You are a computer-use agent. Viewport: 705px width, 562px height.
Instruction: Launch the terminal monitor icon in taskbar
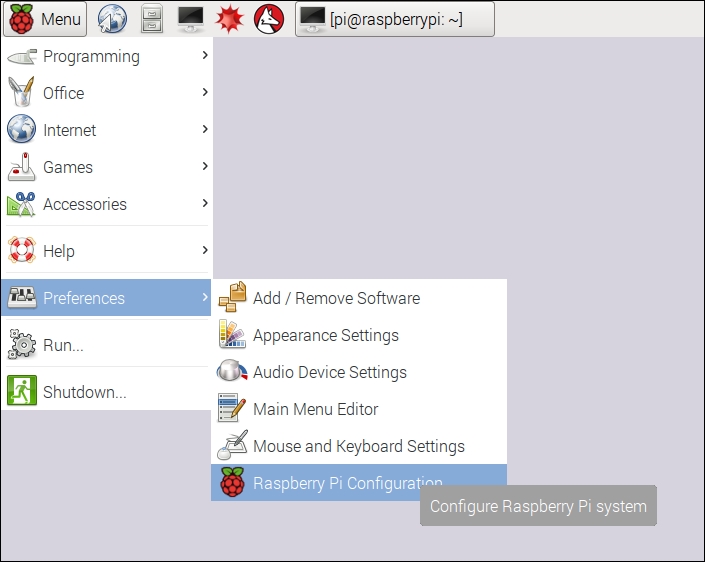(x=191, y=19)
